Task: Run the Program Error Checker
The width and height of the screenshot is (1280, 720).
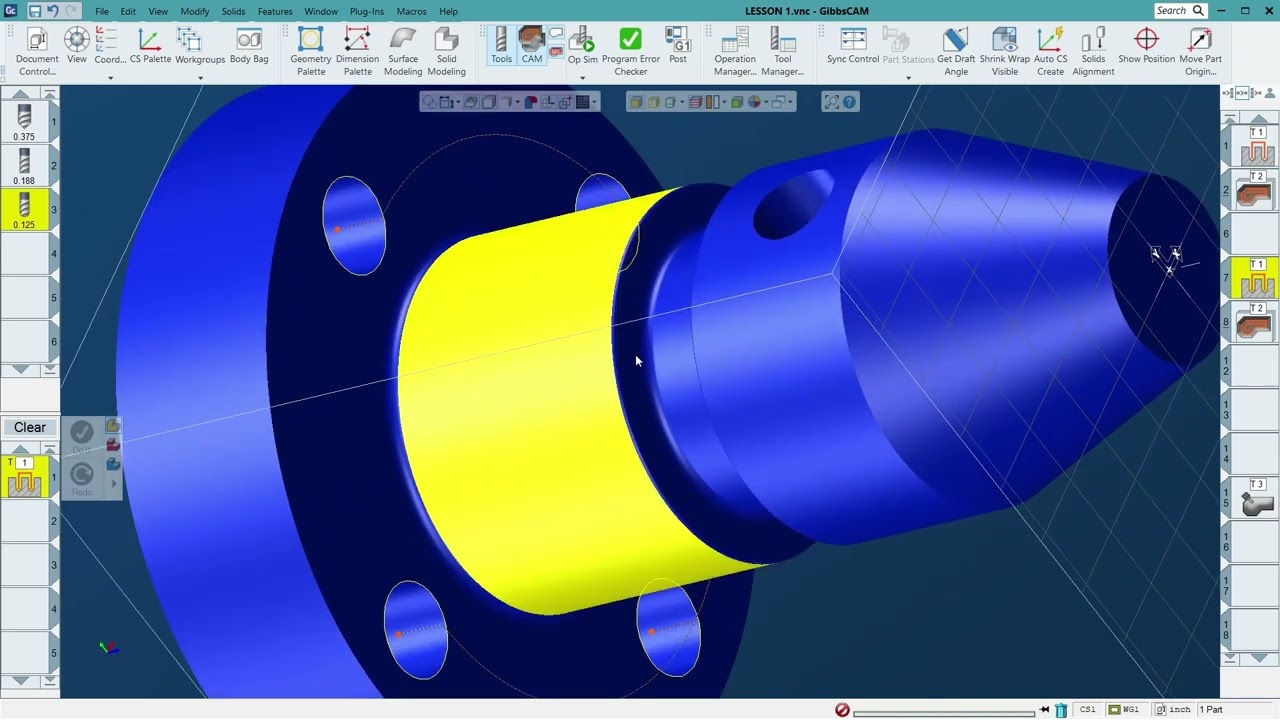Action: click(631, 52)
